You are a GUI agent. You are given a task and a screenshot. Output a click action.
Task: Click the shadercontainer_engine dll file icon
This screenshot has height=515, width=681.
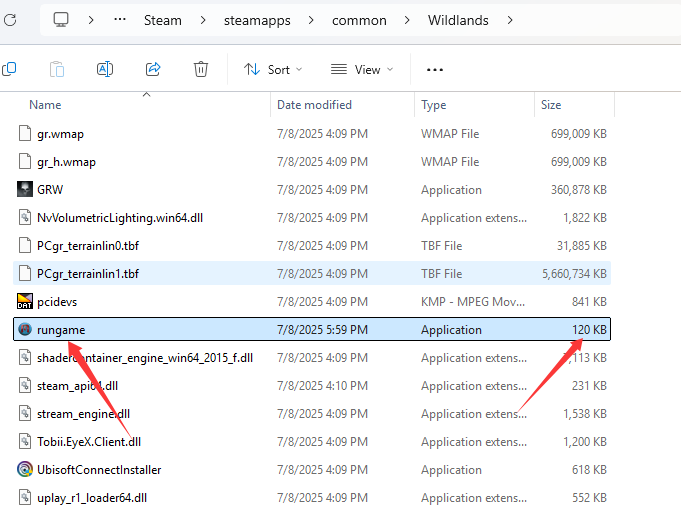[25, 357]
